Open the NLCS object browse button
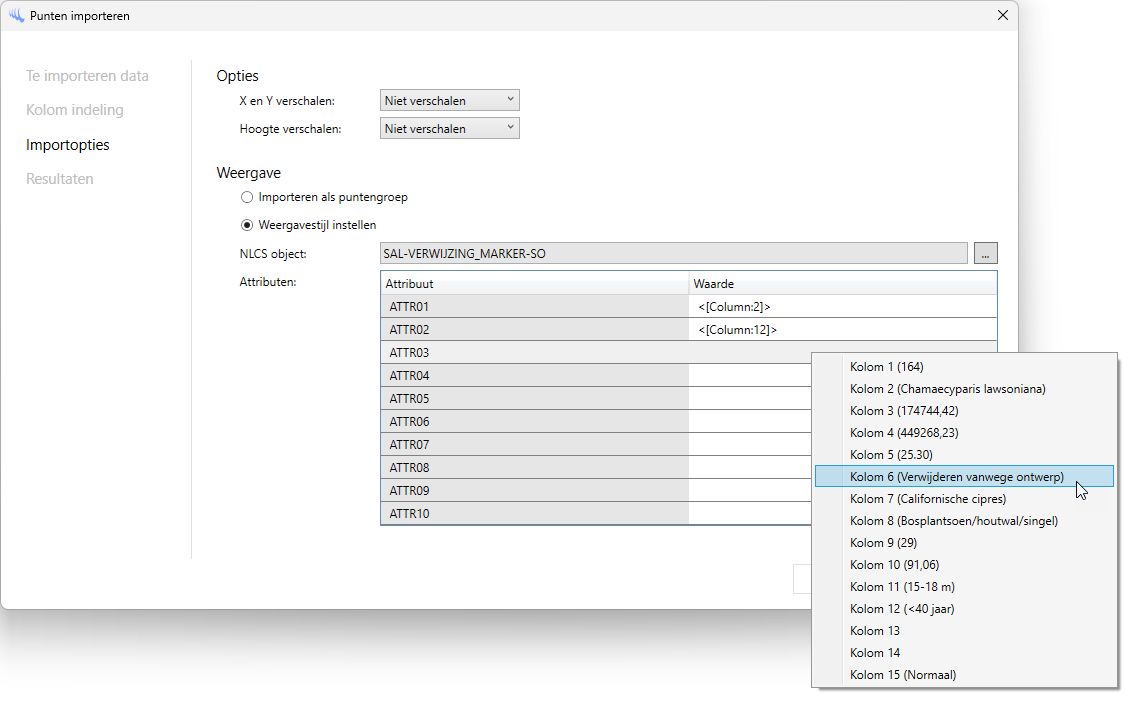1133x703 pixels. click(x=985, y=254)
